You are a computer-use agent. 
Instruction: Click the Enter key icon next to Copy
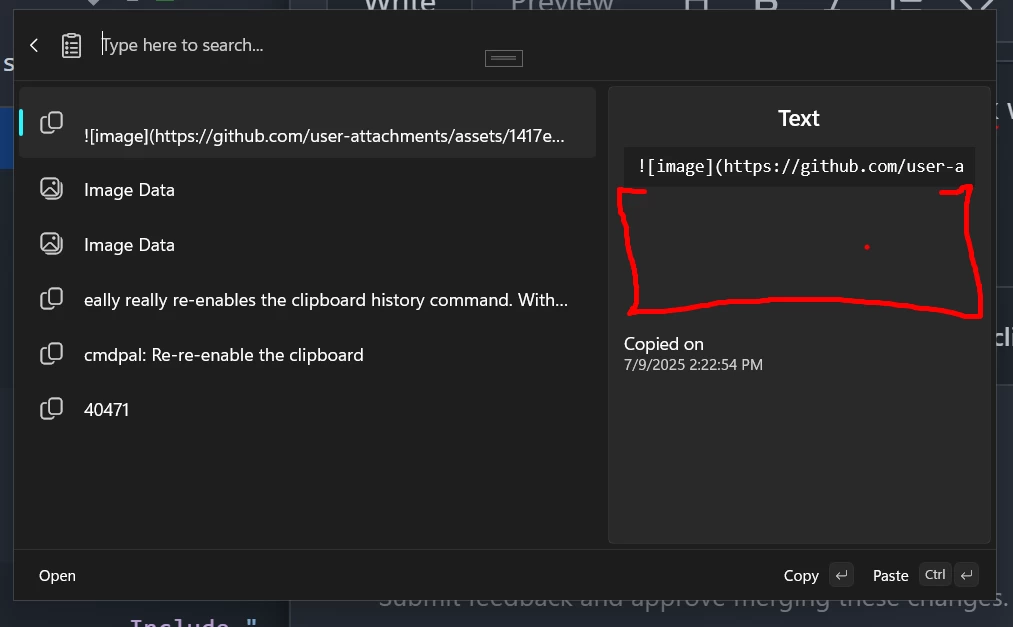coord(842,575)
